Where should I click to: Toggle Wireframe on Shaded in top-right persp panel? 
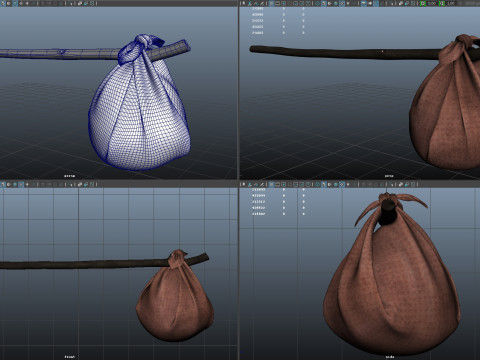pos(336,3)
